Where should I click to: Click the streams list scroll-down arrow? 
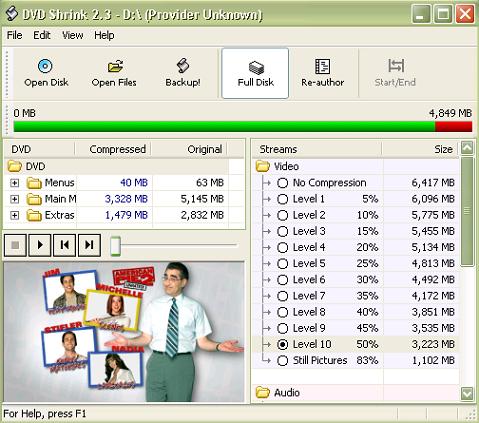coord(467,394)
